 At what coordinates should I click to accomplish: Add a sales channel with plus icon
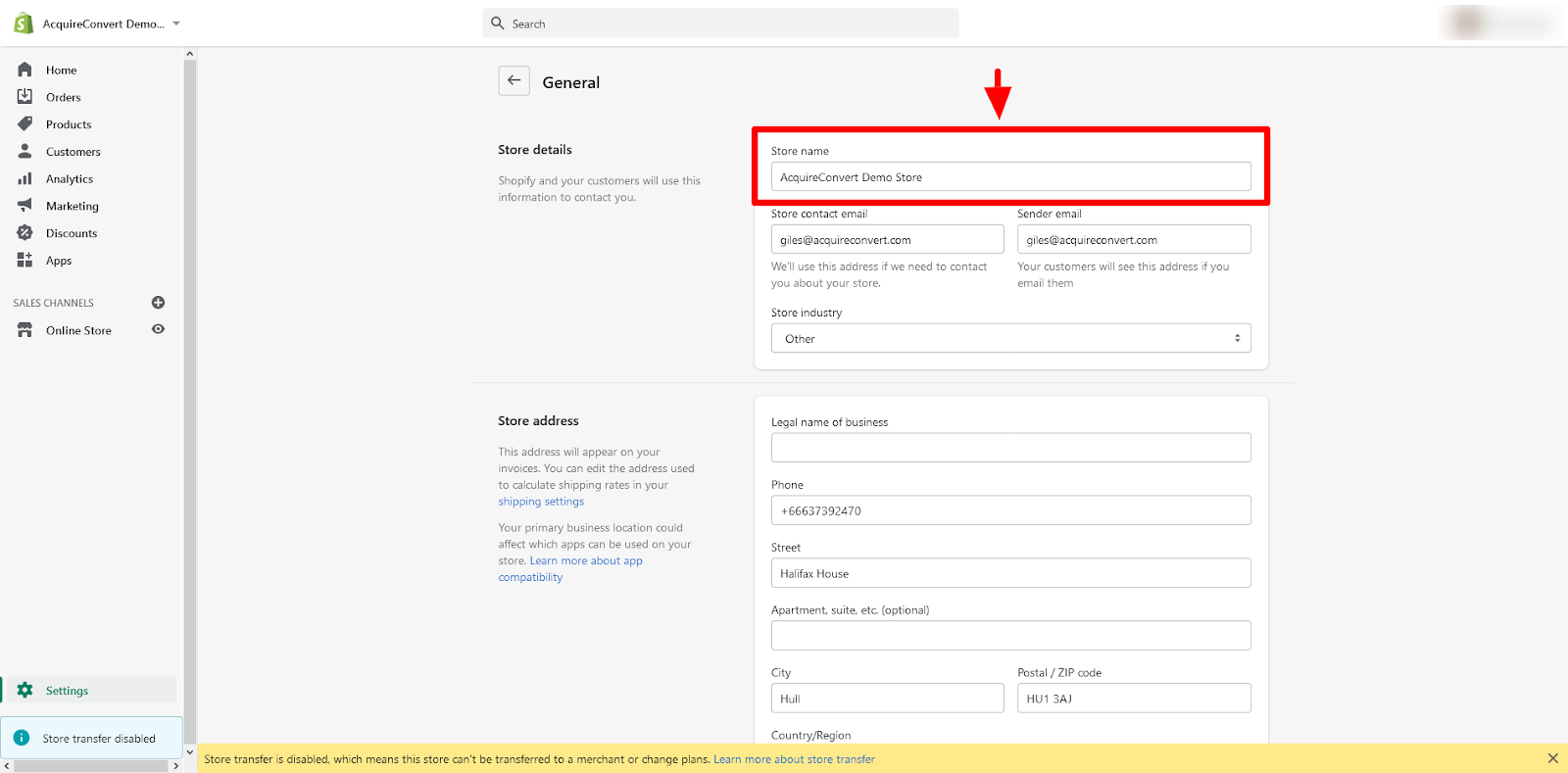coord(158,303)
